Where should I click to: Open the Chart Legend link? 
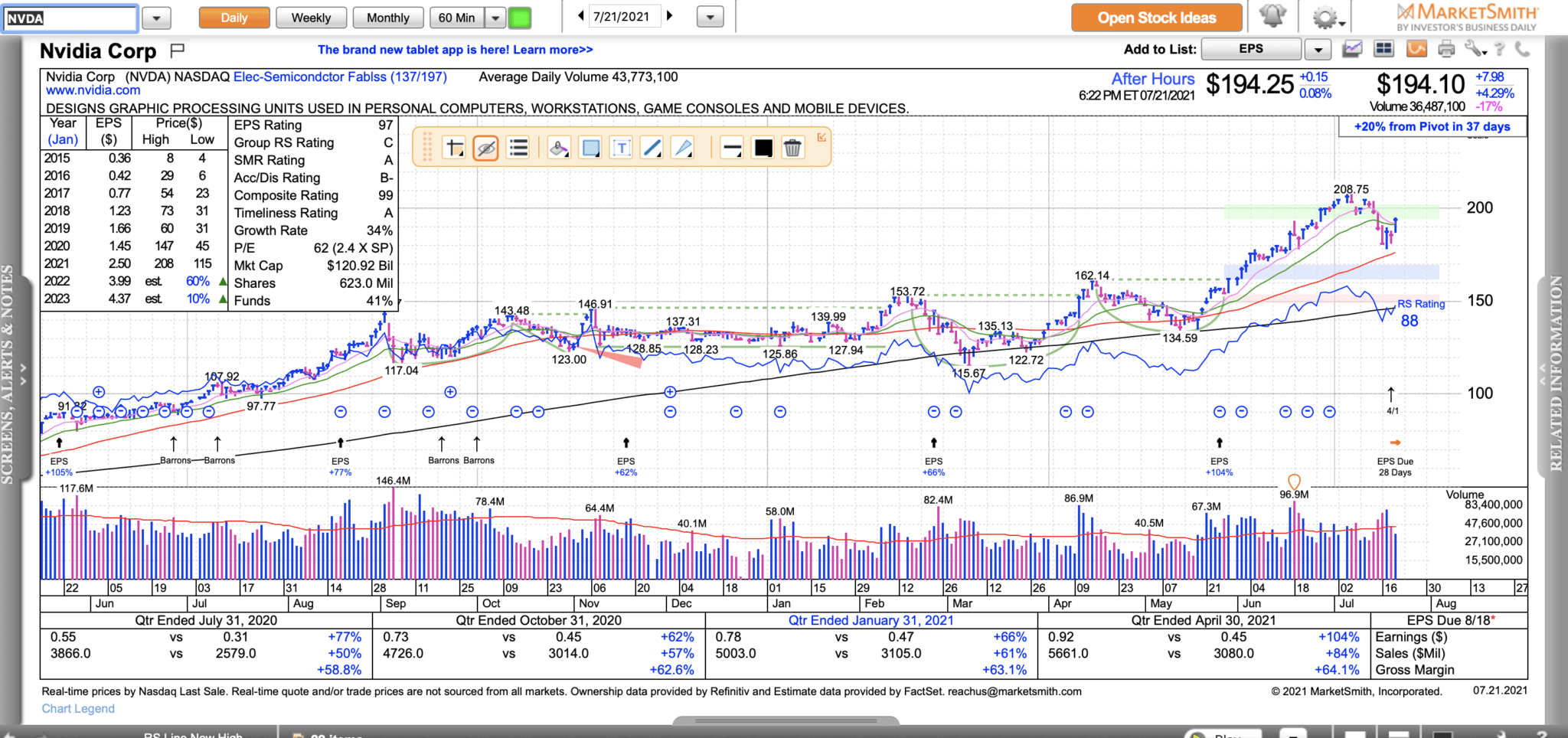coord(78,709)
